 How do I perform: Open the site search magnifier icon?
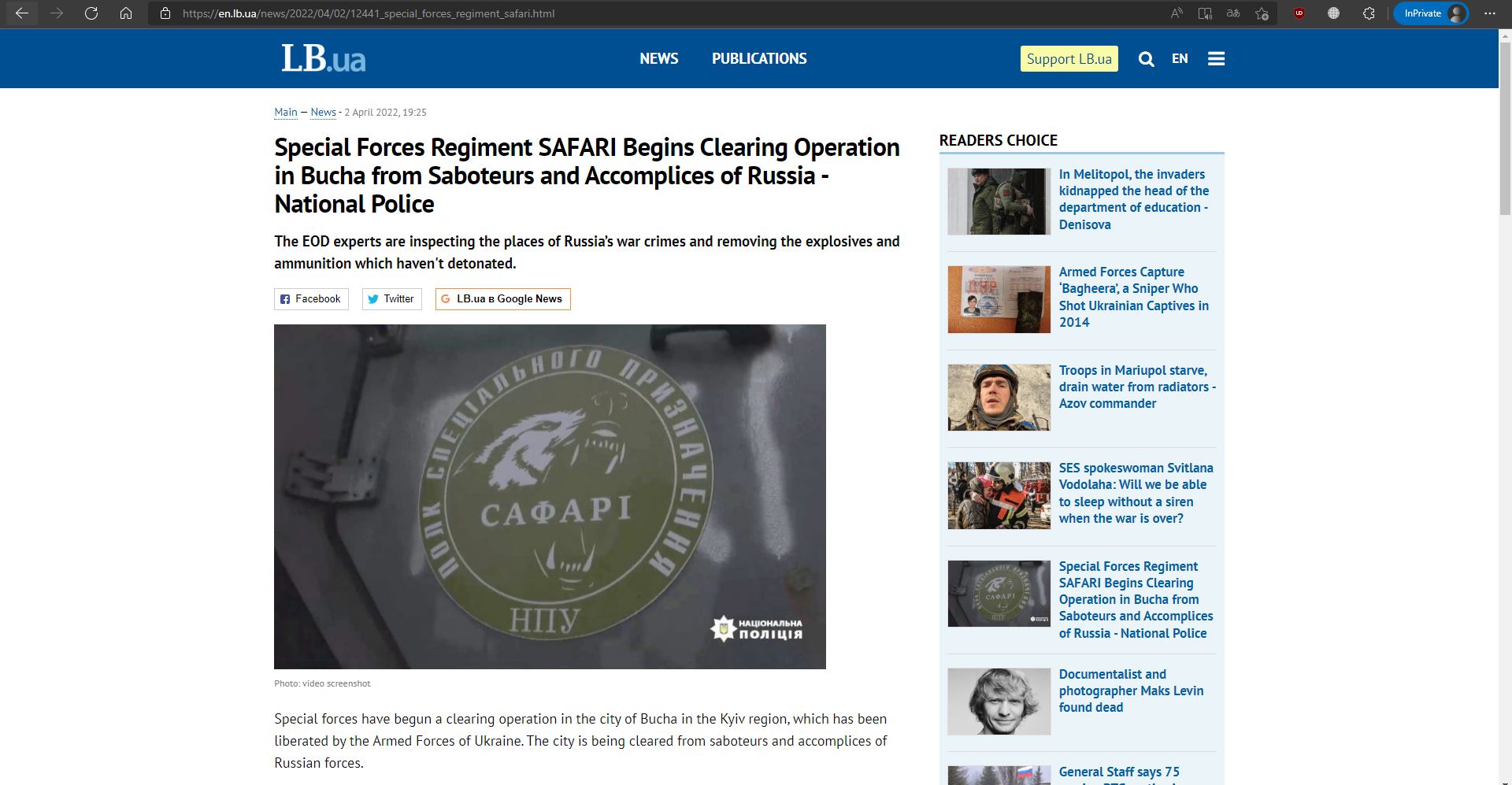click(1146, 59)
